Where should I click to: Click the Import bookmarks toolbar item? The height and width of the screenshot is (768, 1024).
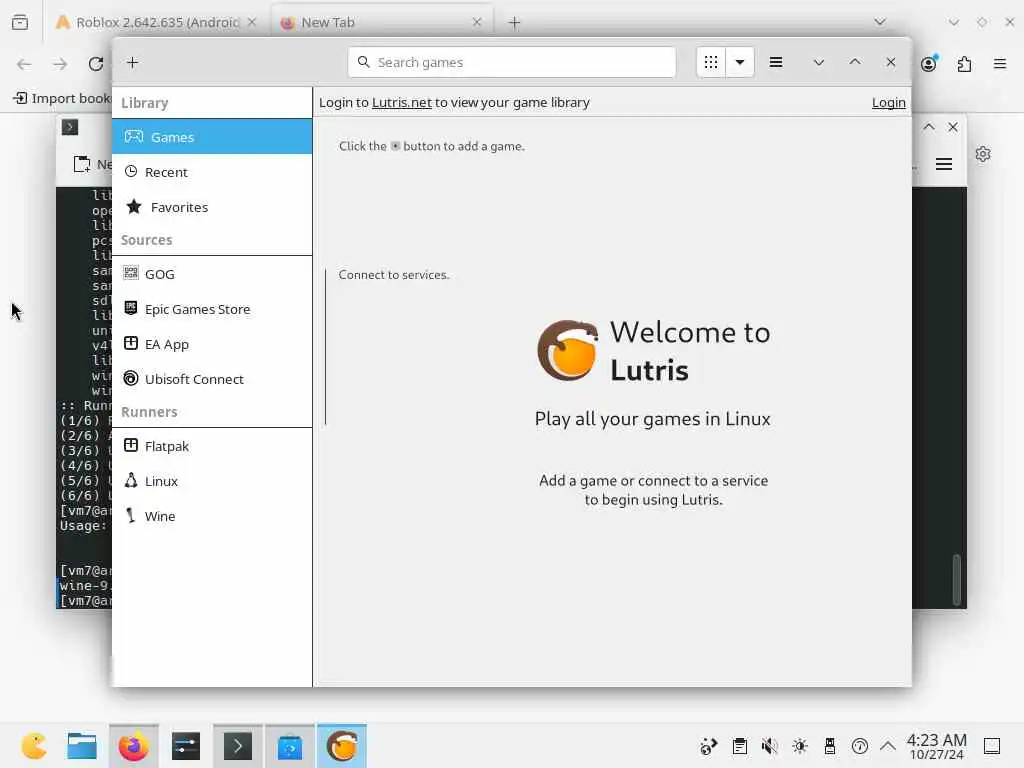click(x=62, y=98)
